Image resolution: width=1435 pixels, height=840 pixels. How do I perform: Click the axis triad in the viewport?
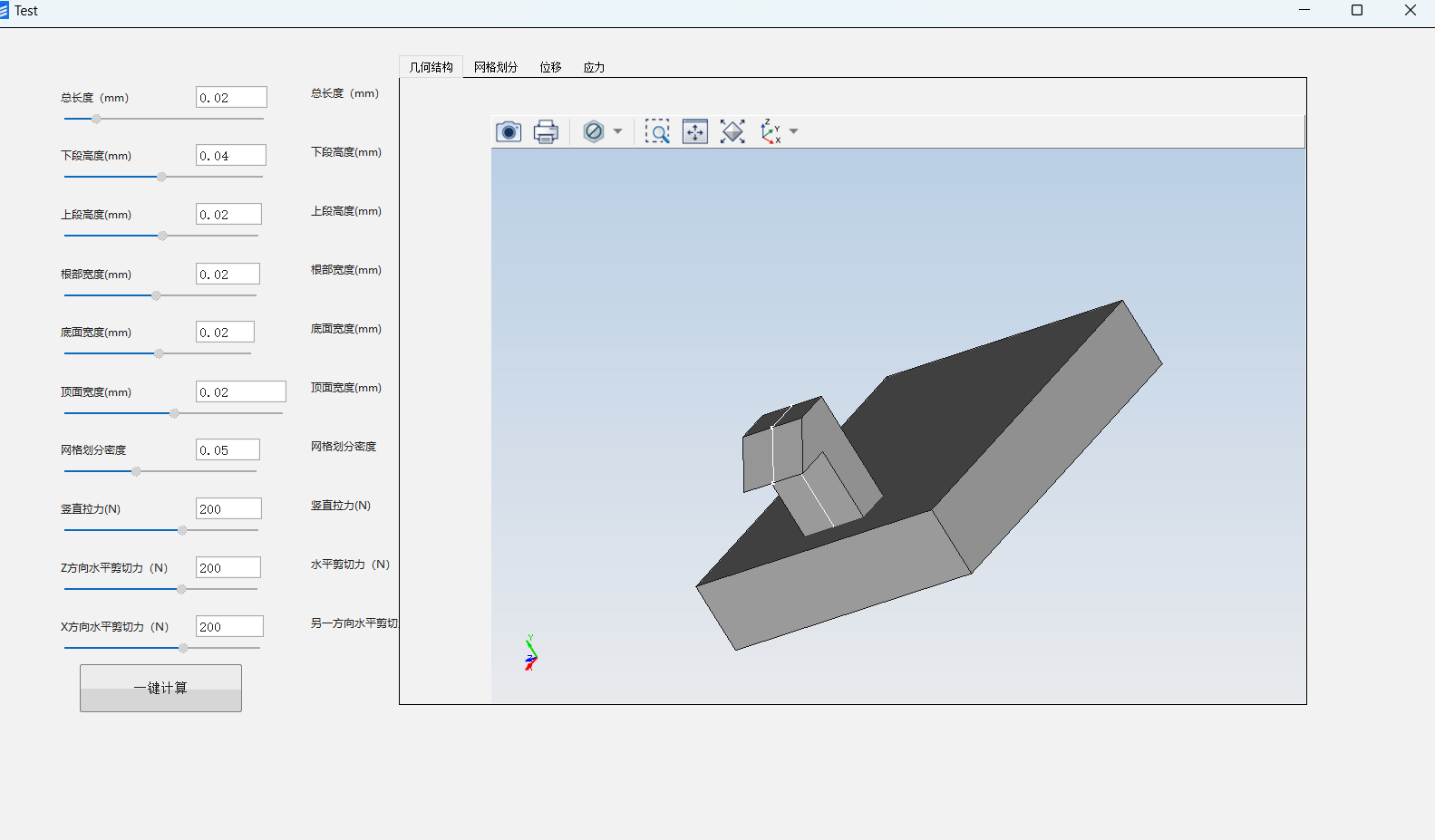click(x=530, y=652)
